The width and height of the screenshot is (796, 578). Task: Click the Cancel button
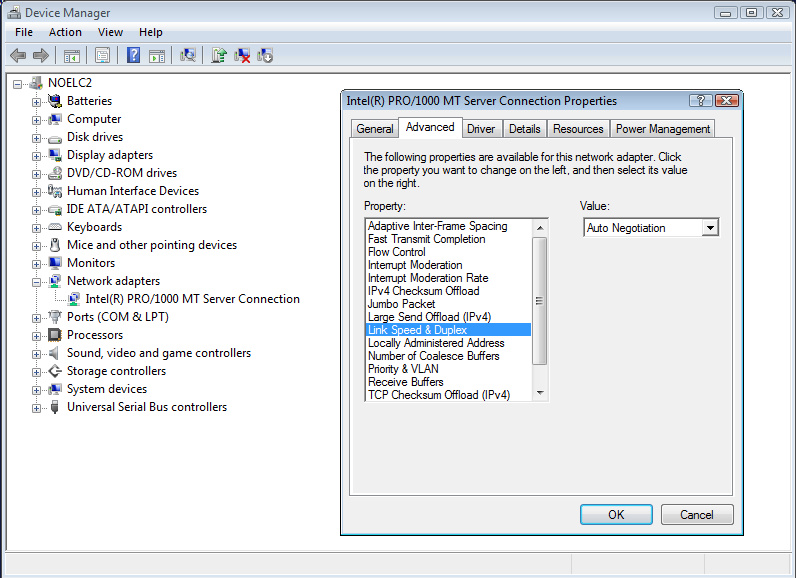click(x=696, y=515)
